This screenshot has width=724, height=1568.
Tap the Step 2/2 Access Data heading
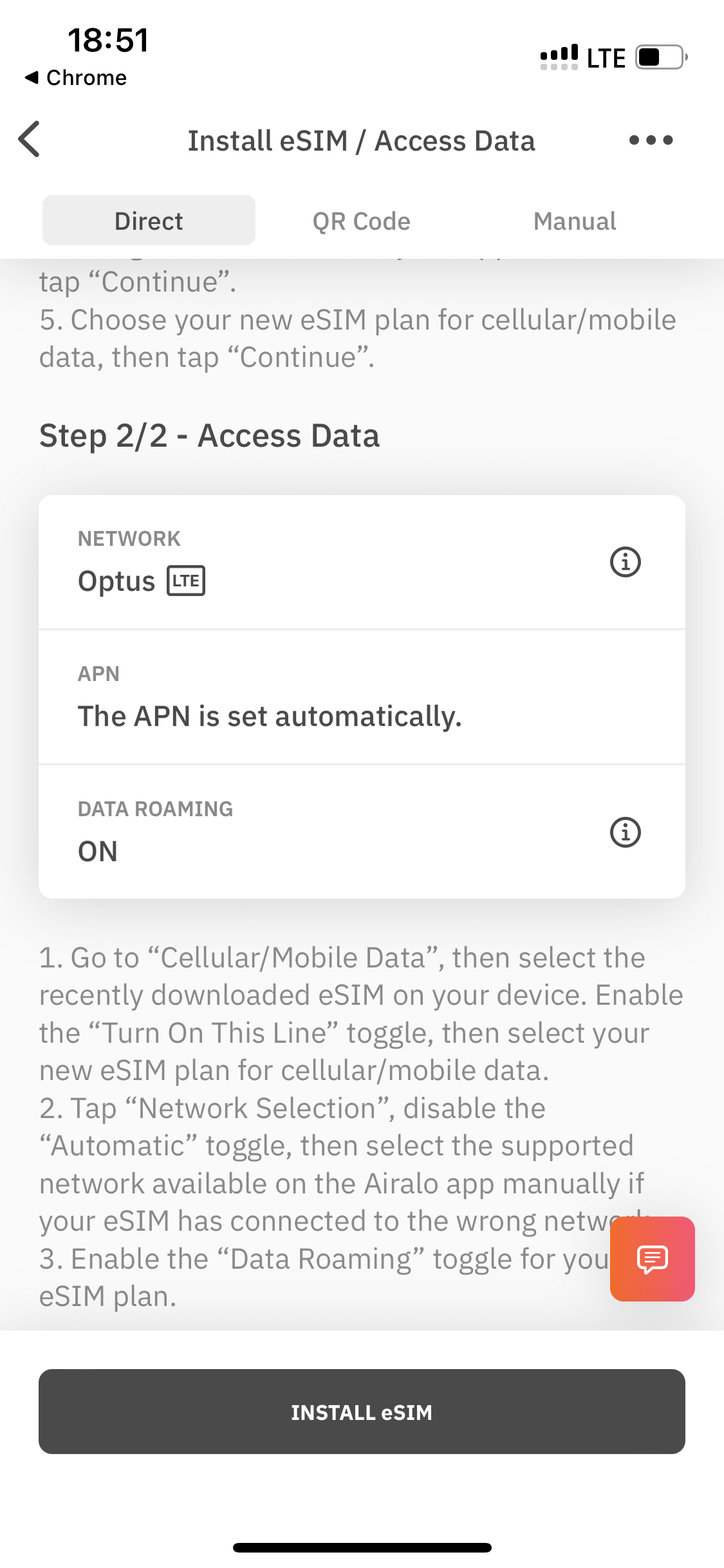tap(209, 436)
